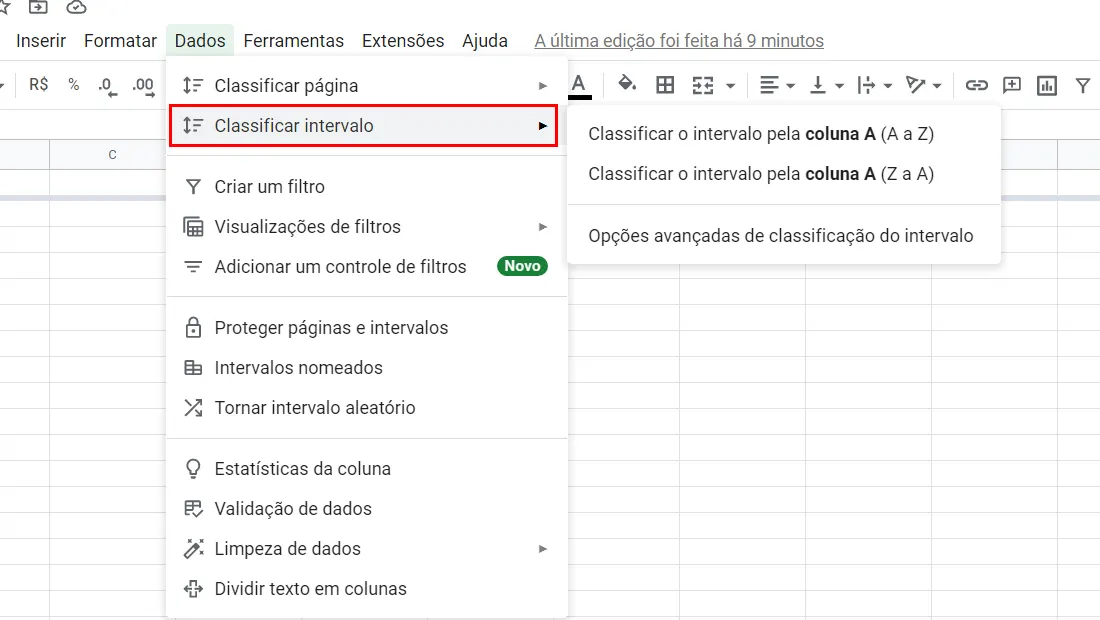Image resolution: width=1100 pixels, height=620 pixels.
Task: Open Opções avançadas de classificação do intervalo
Action: [783, 236]
